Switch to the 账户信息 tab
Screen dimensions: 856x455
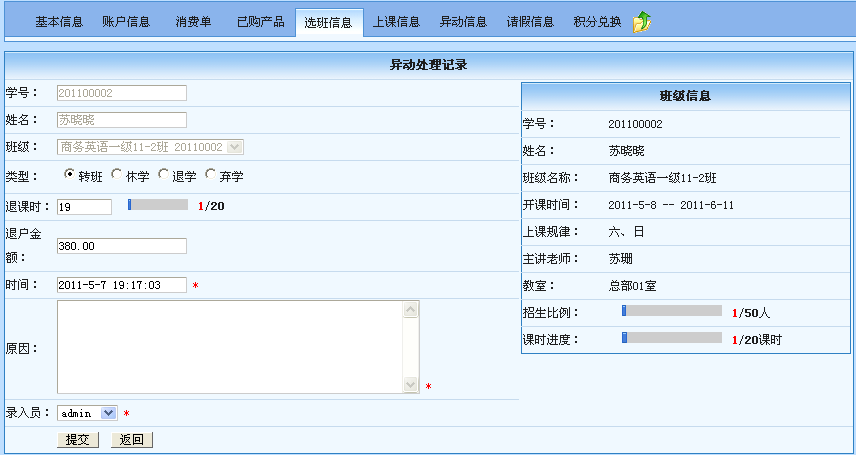click(126, 22)
